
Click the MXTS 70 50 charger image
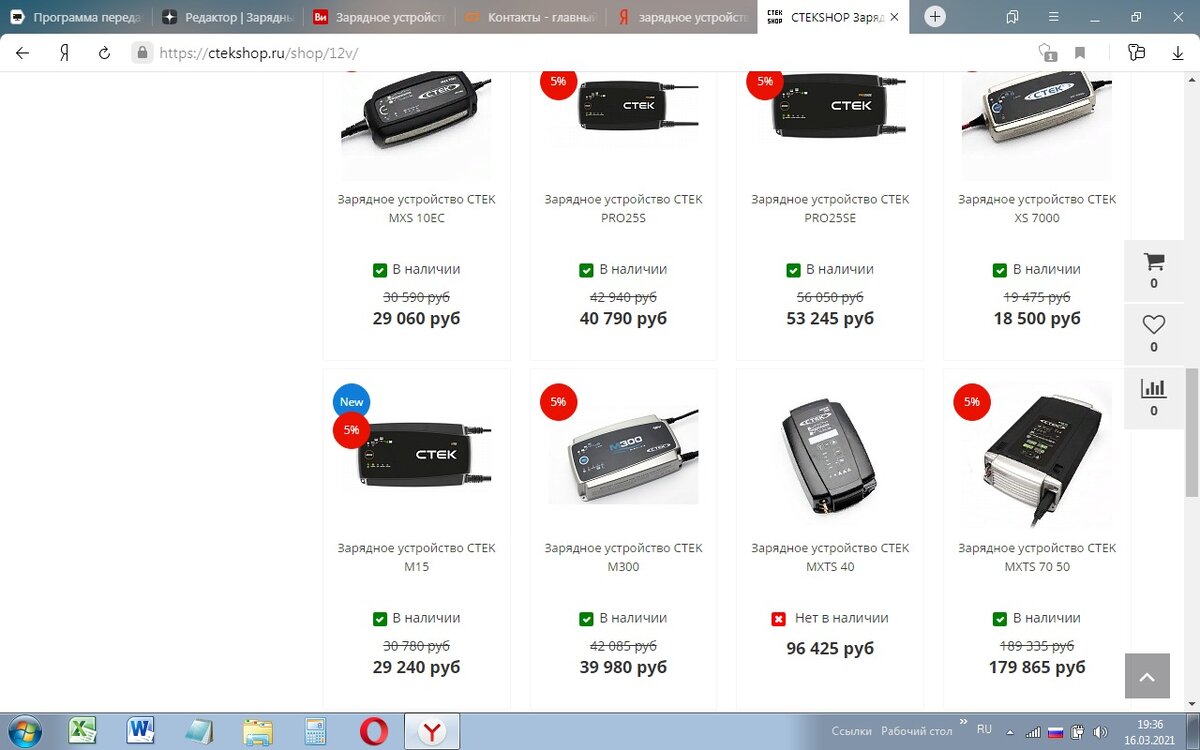click(x=1037, y=453)
